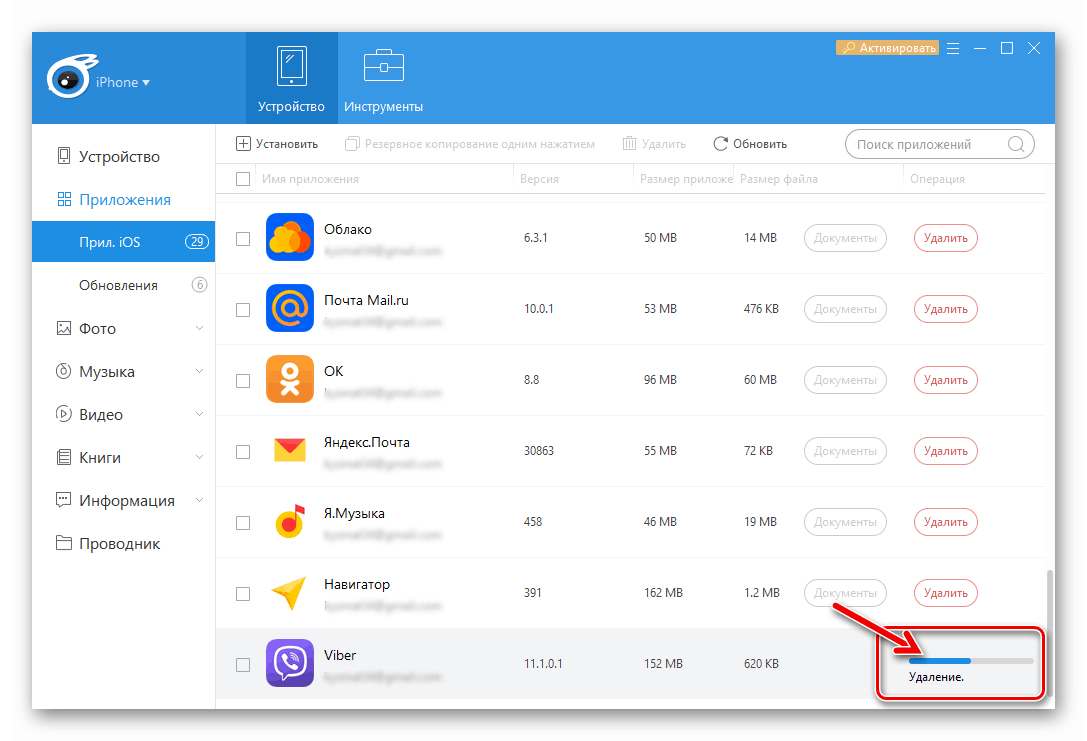1087x741 pixels.
Task: Click the Навигатор arrow app icon
Action: (x=290, y=593)
